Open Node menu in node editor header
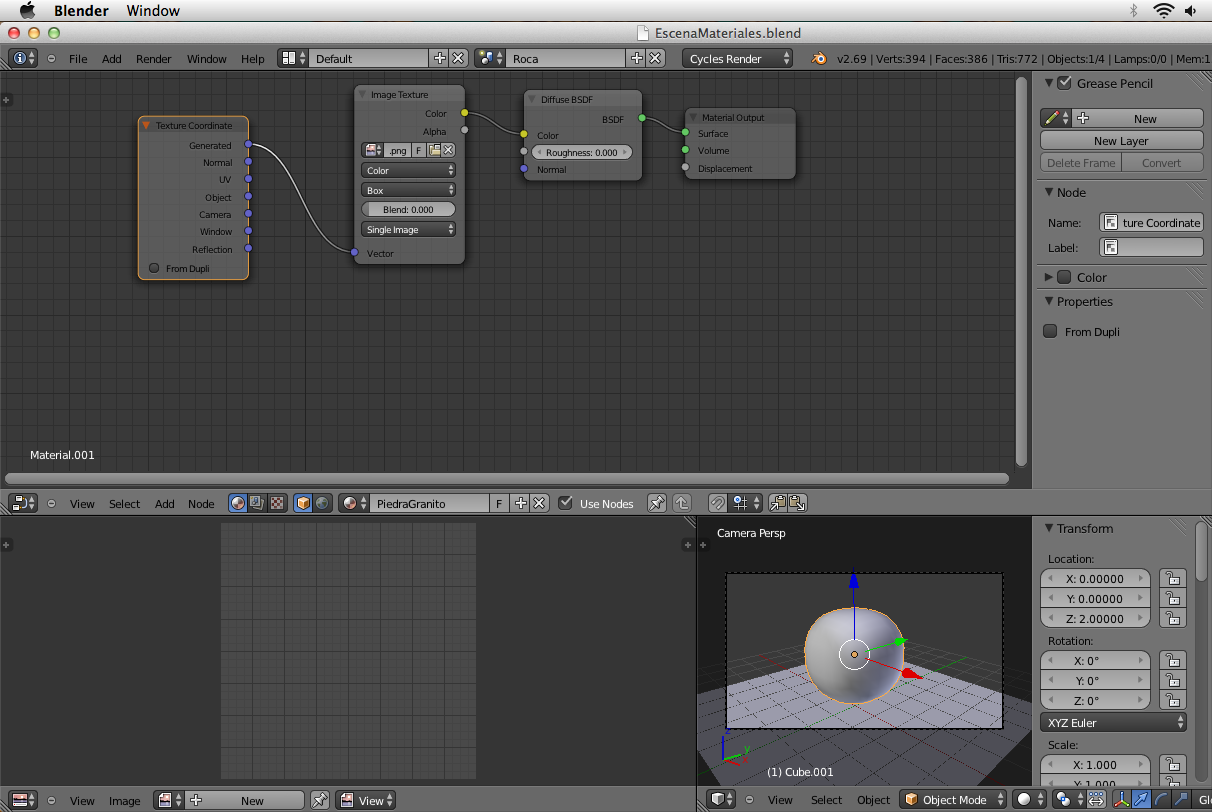The width and height of the screenshot is (1212, 812). 201,503
